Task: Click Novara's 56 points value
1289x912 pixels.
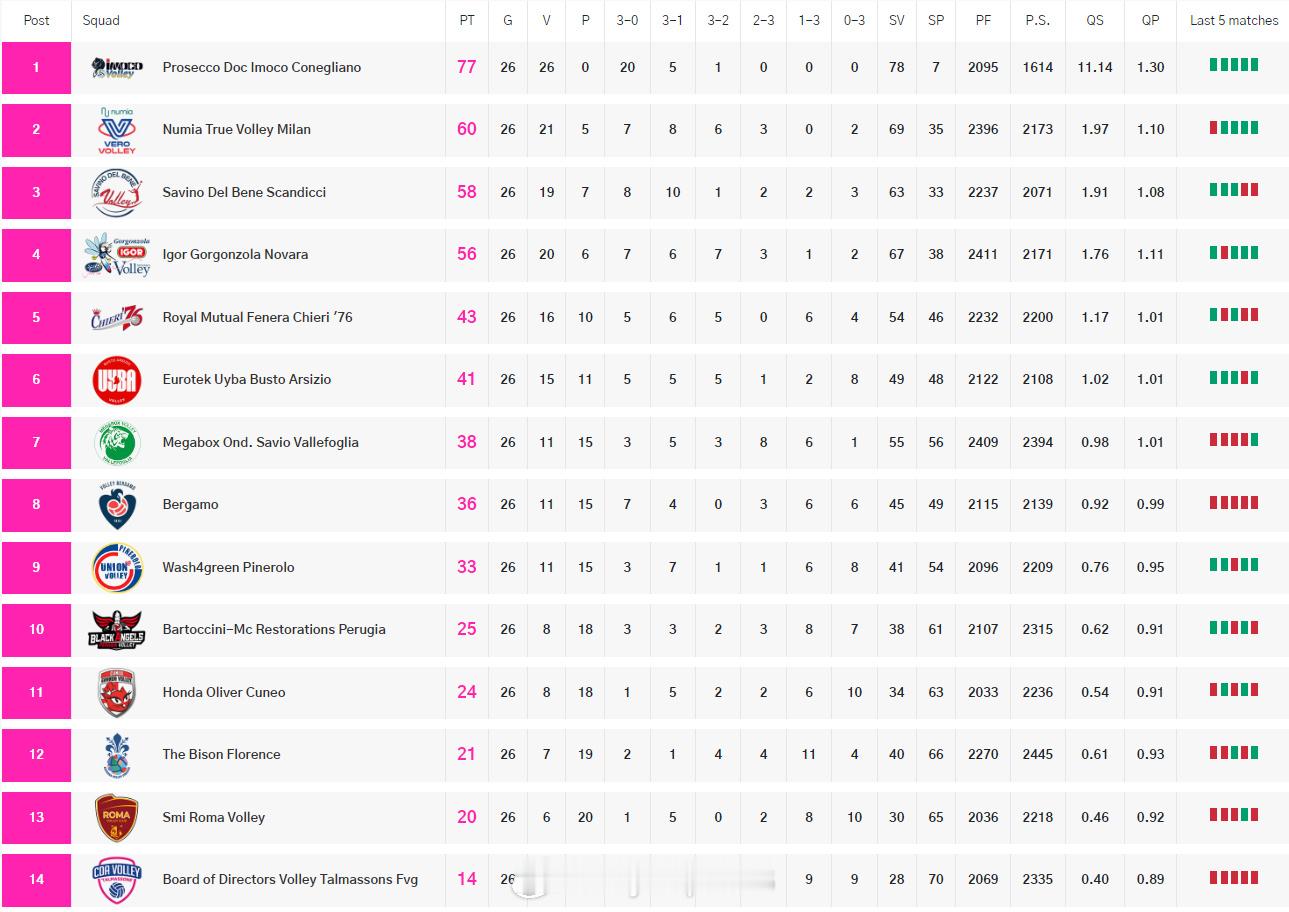Action: pos(467,254)
